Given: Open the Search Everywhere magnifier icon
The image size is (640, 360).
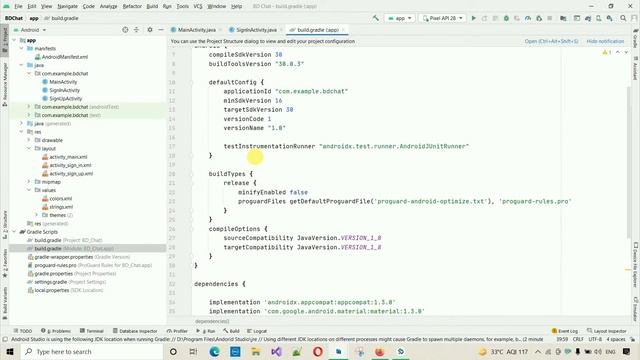Looking at the screenshot, I should pos(623,18).
